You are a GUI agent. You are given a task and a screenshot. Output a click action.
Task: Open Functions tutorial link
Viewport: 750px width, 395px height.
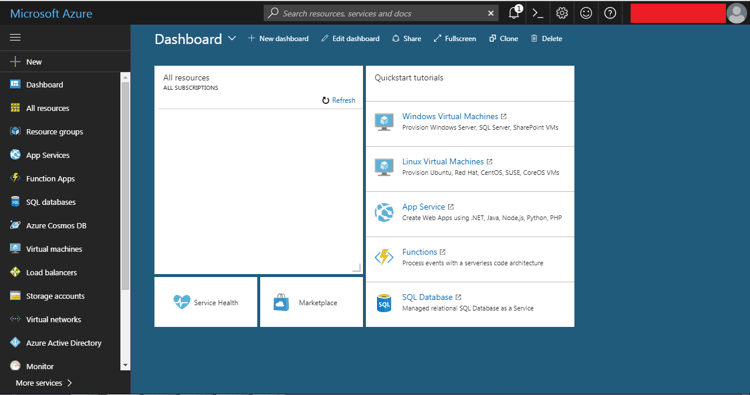tap(419, 252)
